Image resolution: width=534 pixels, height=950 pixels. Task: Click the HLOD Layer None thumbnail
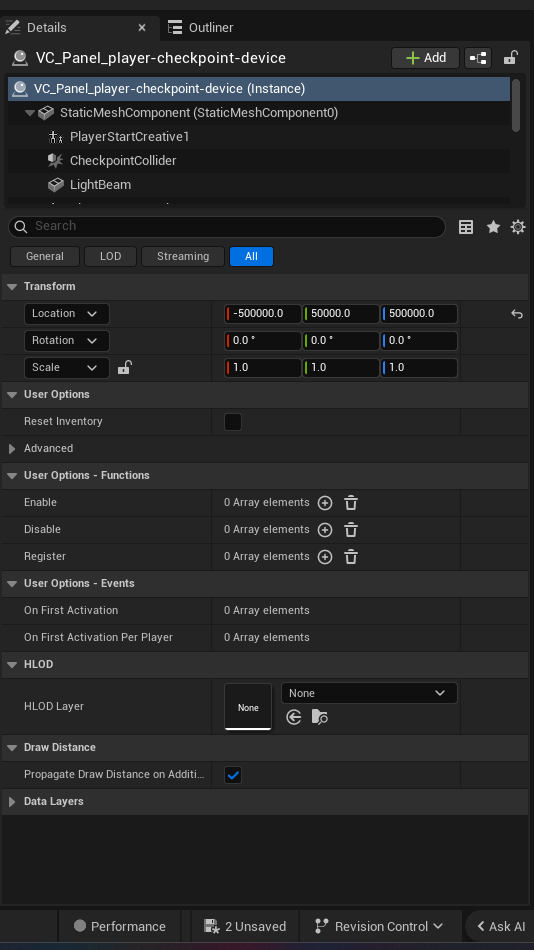pyautogui.click(x=248, y=706)
